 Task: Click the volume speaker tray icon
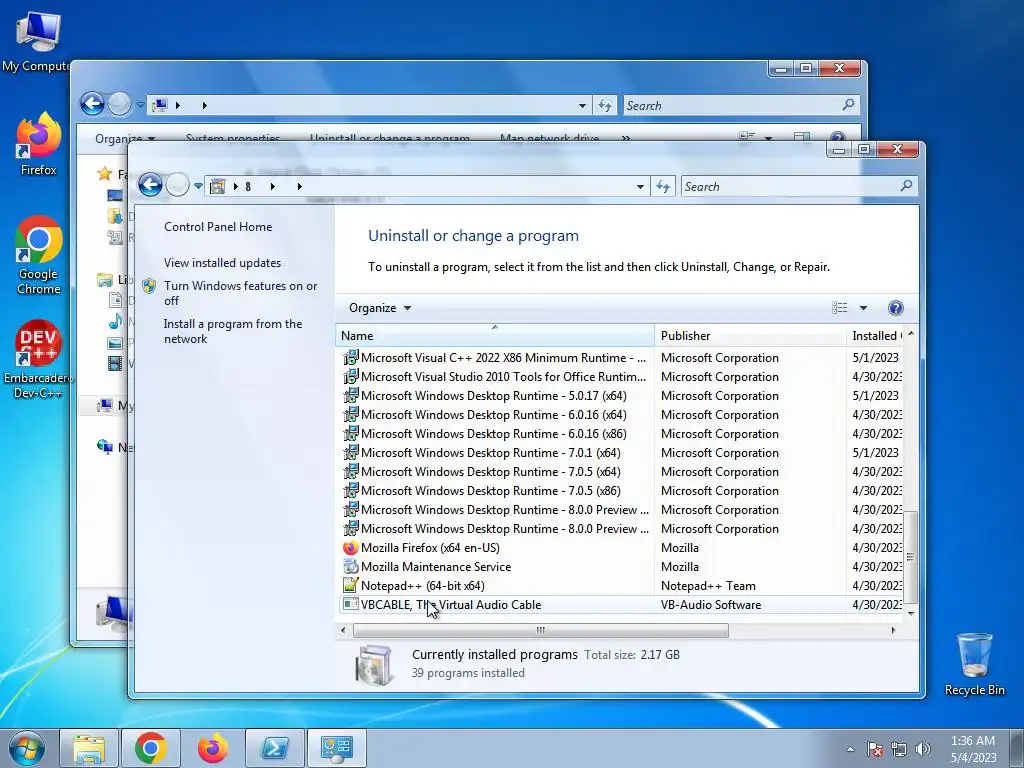923,748
